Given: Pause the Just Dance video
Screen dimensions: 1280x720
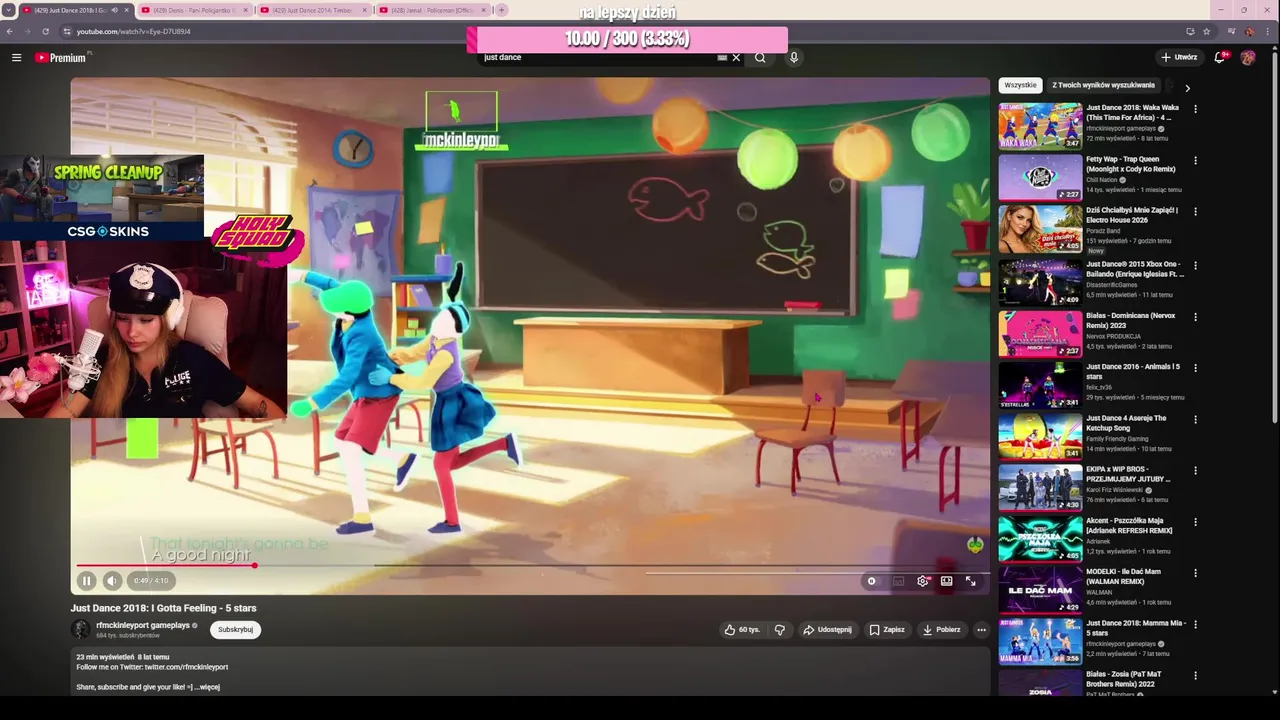Looking at the screenshot, I should point(86,581).
